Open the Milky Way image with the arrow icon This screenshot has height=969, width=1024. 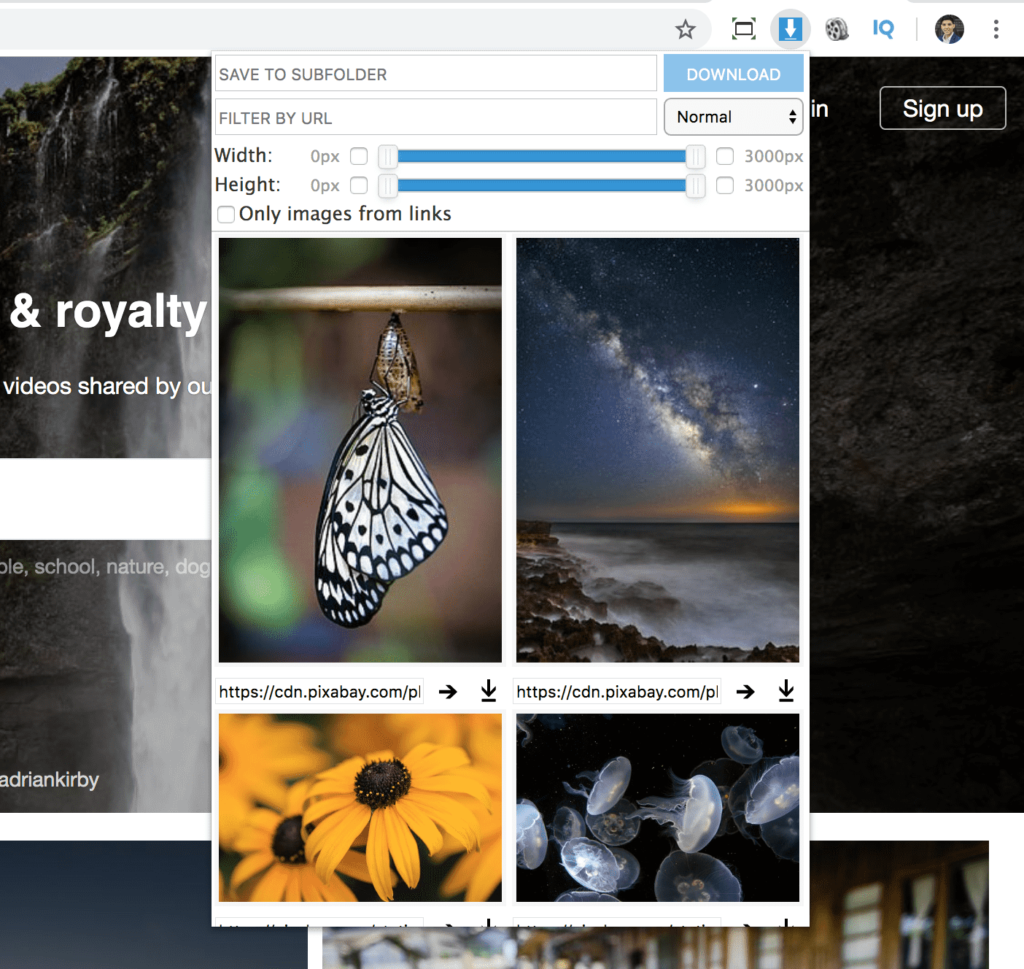click(x=745, y=691)
